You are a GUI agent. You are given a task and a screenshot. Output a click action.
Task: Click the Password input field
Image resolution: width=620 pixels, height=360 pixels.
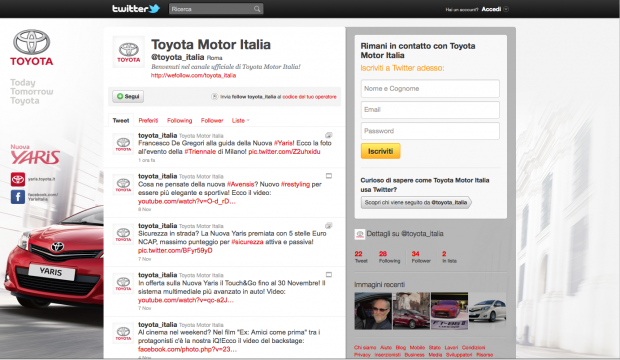[430, 131]
